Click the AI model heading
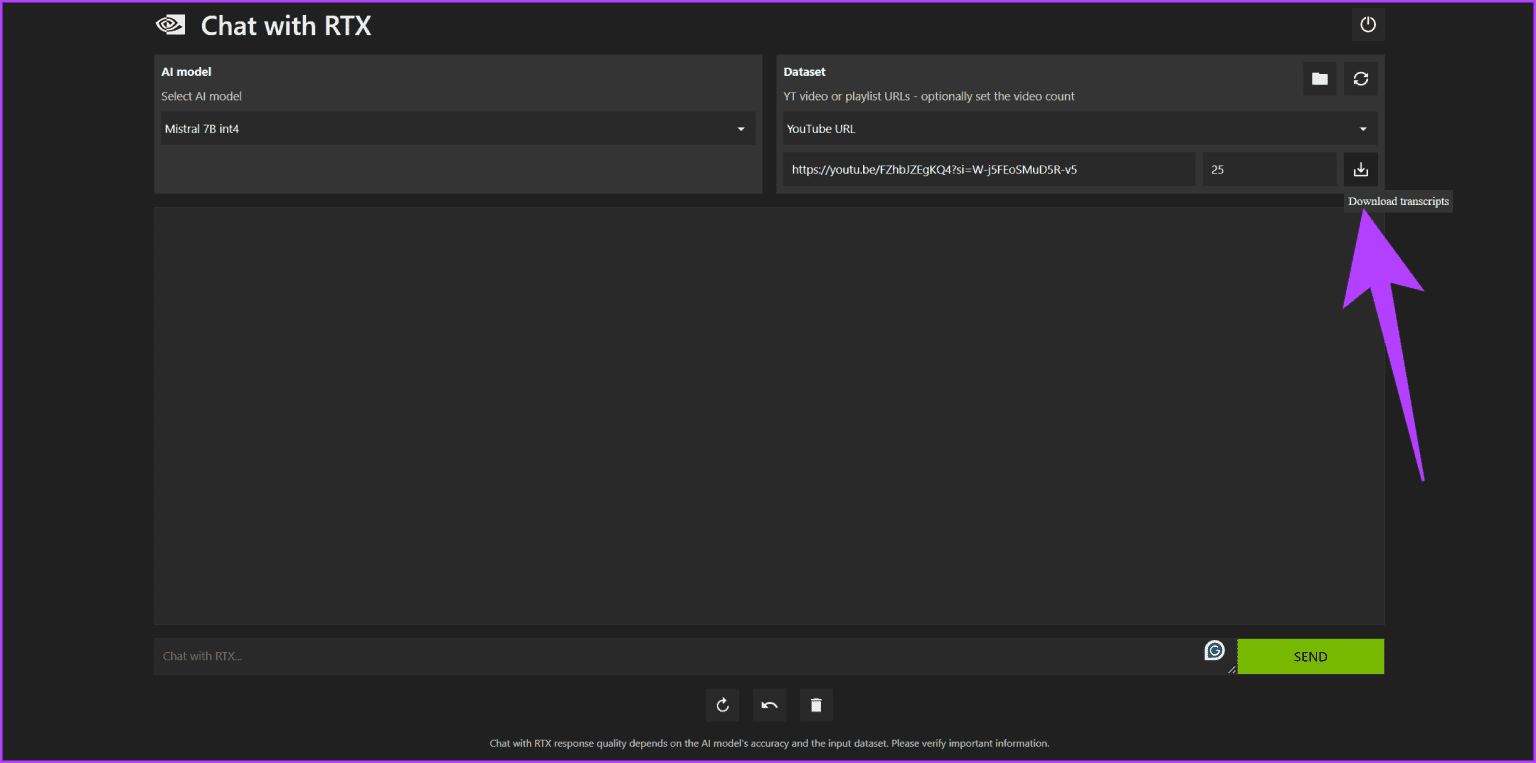The width and height of the screenshot is (1536, 763). coord(186,72)
